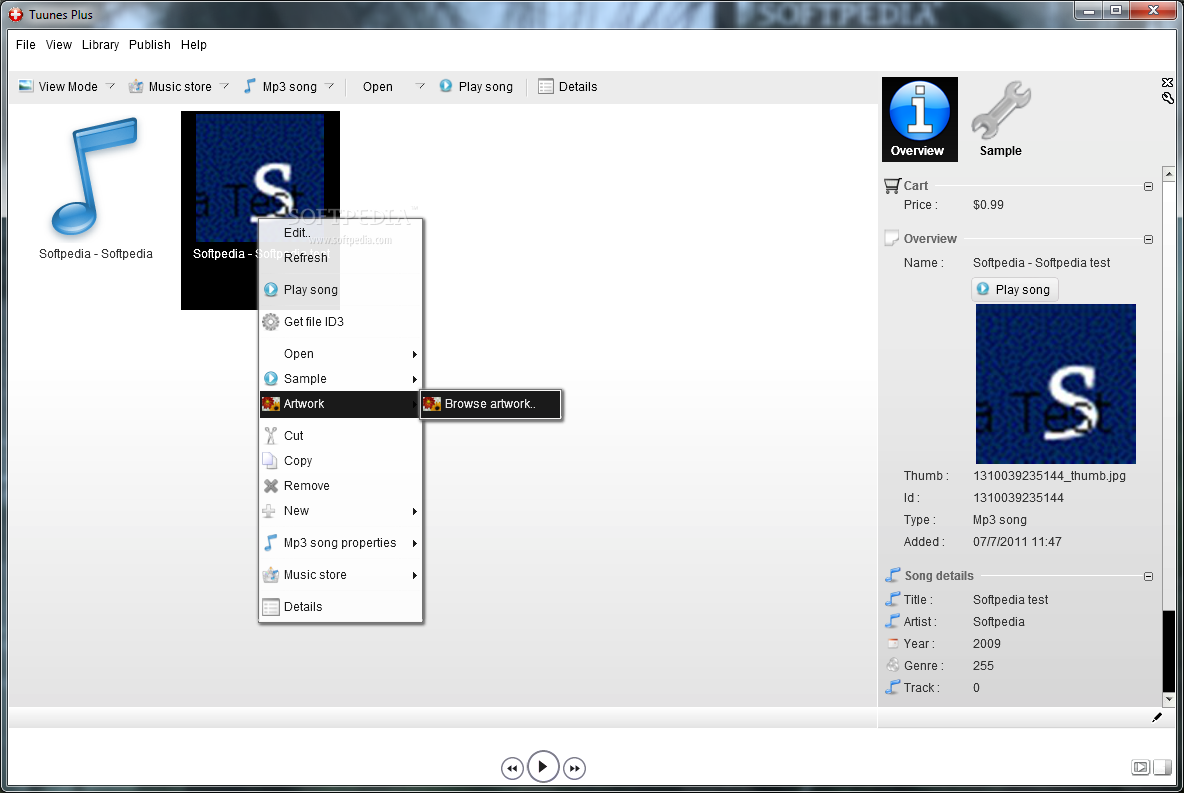The height and width of the screenshot is (793, 1184).
Task: Click the Type value Mp3 song
Action: (x=1000, y=520)
